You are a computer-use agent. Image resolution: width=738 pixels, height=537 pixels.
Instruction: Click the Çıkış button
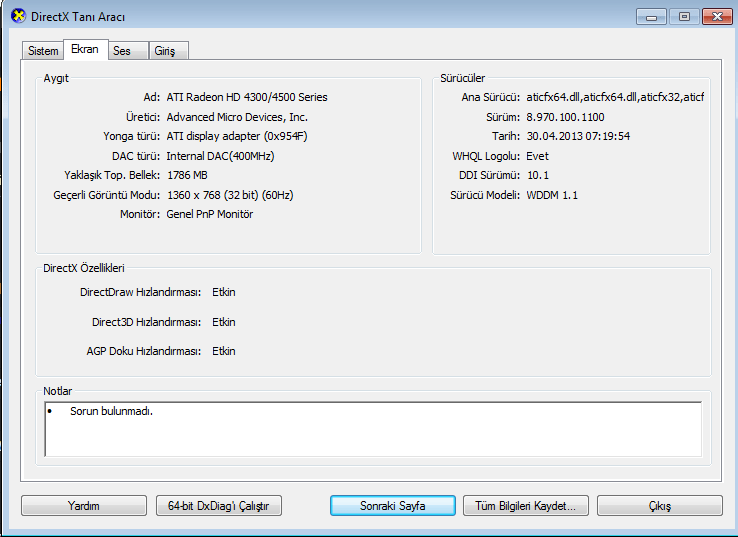tap(659, 505)
